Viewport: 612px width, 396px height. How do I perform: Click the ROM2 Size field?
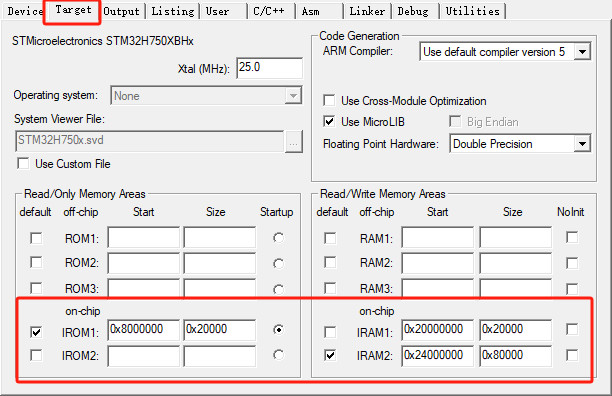(220, 263)
